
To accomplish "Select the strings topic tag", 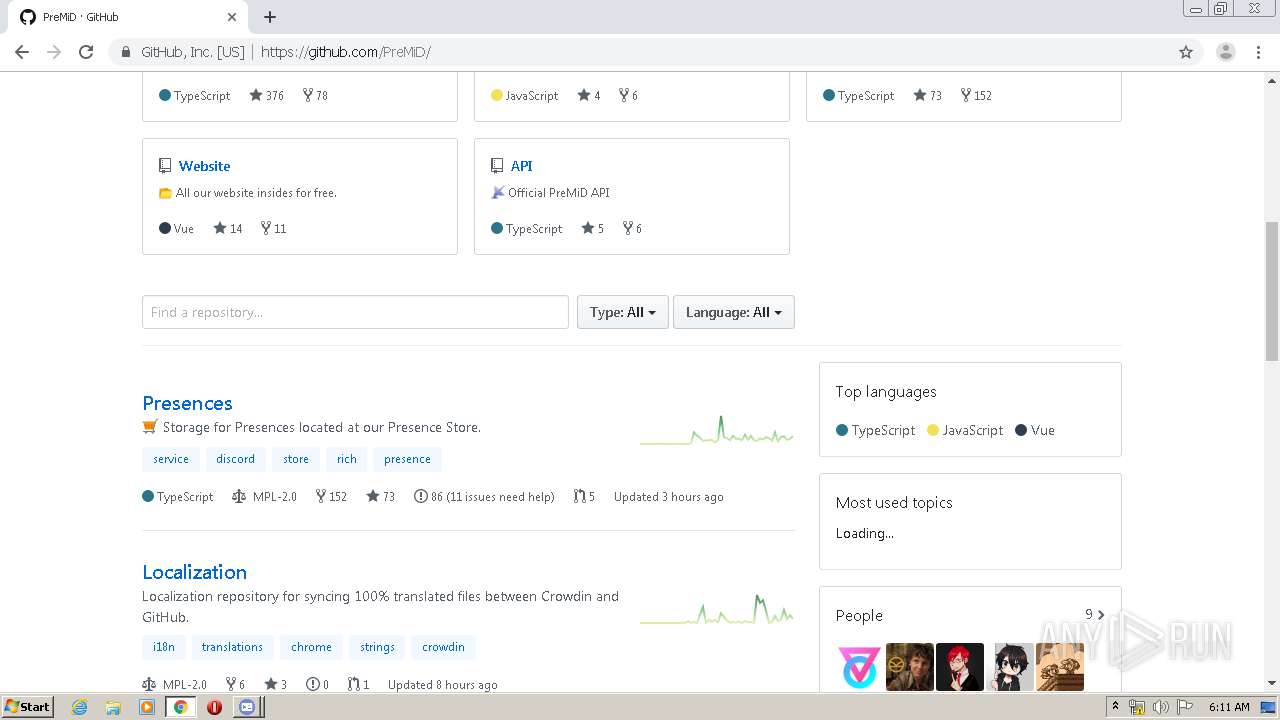I will 377,647.
